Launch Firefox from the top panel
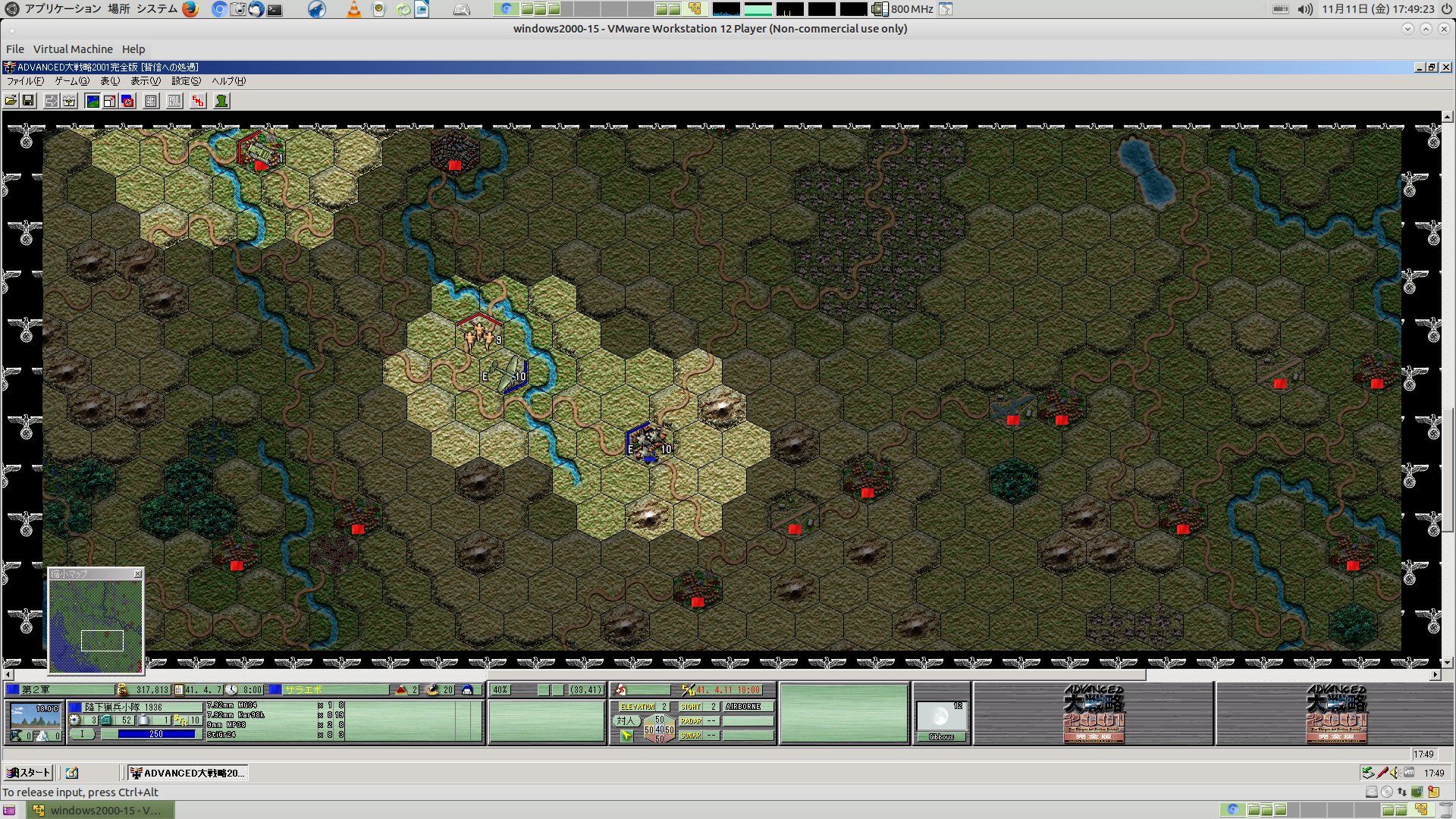1456x819 pixels. [x=190, y=9]
